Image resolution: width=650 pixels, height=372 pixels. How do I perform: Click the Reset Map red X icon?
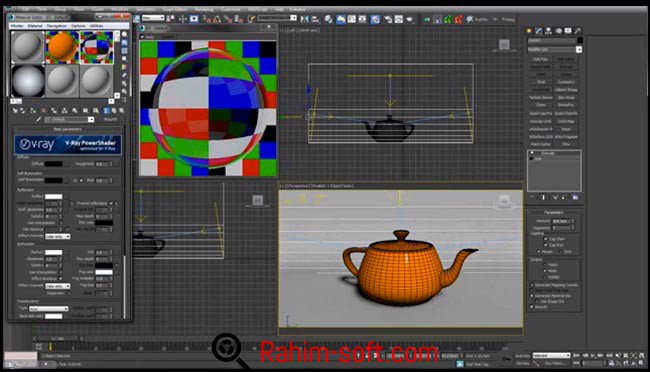(43, 111)
